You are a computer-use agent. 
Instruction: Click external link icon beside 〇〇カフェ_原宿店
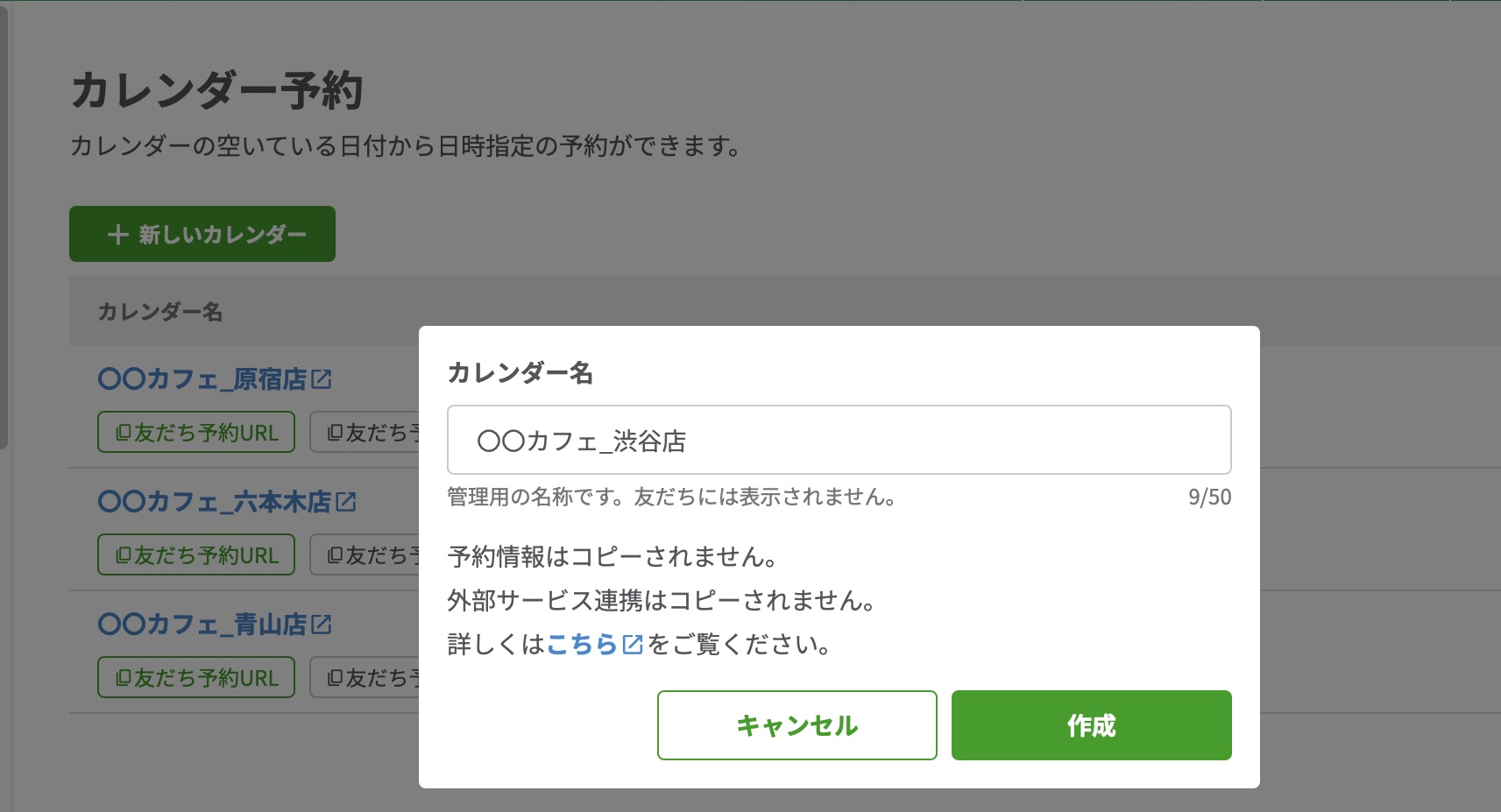322,379
